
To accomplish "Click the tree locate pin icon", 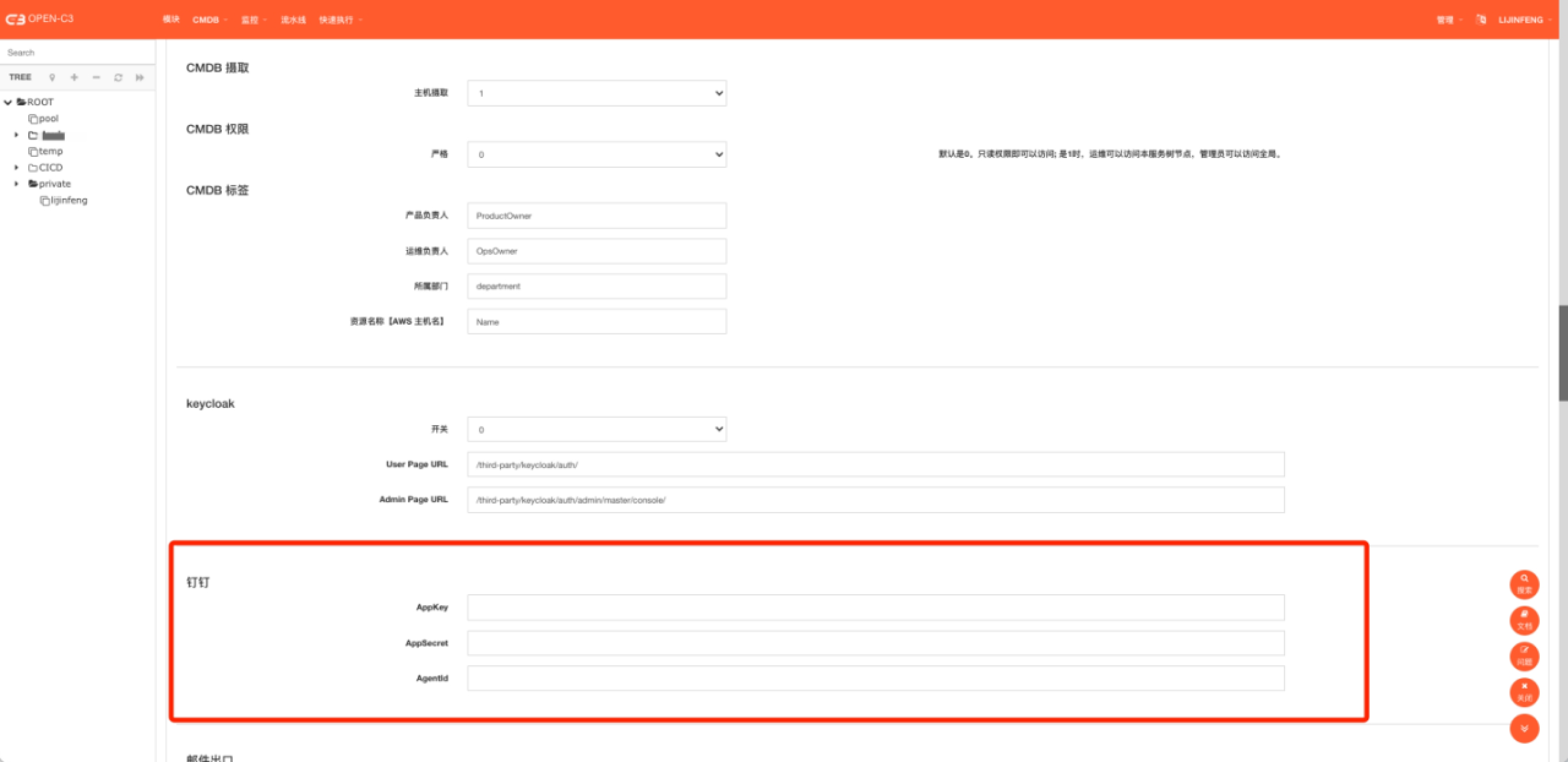I will 52,77.
